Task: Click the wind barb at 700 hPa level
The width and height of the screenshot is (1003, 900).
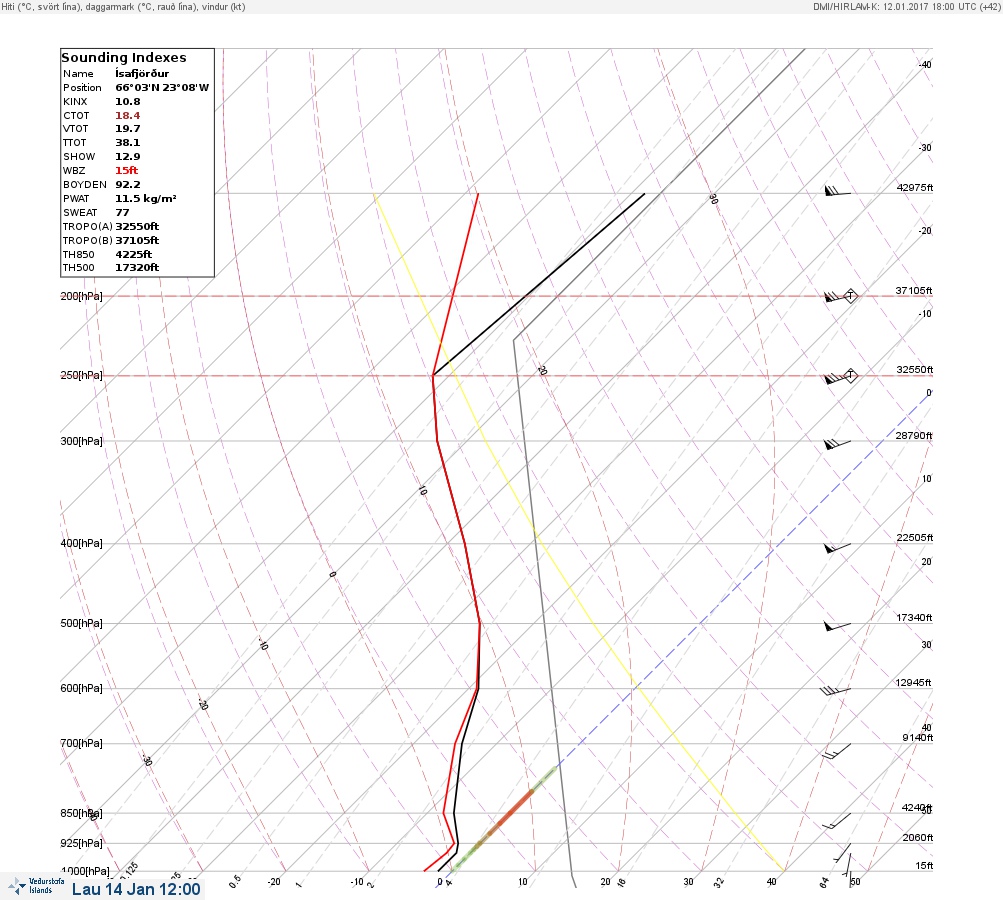Action: pos(836,752)
